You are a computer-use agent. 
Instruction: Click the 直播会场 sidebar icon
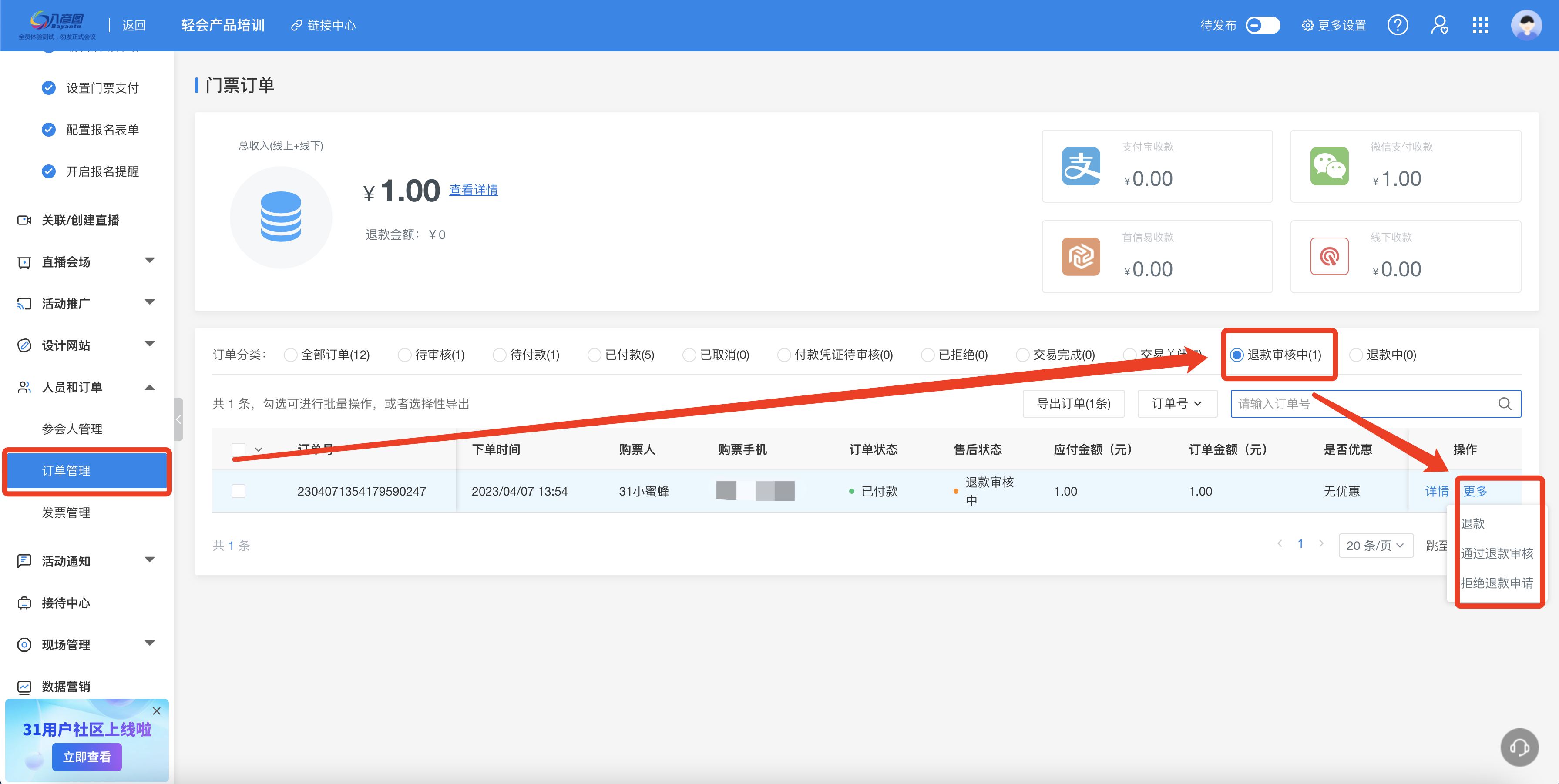tap(24, 262)
